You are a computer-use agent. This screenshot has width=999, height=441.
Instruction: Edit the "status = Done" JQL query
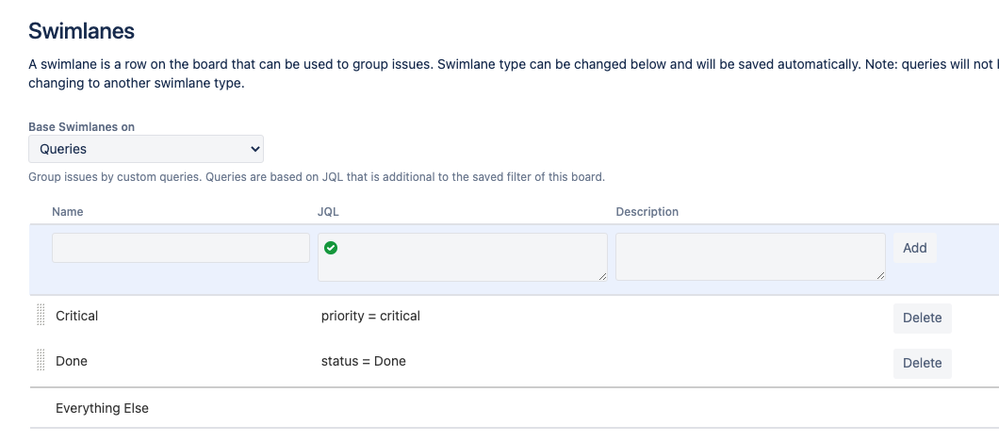[364, 361]
